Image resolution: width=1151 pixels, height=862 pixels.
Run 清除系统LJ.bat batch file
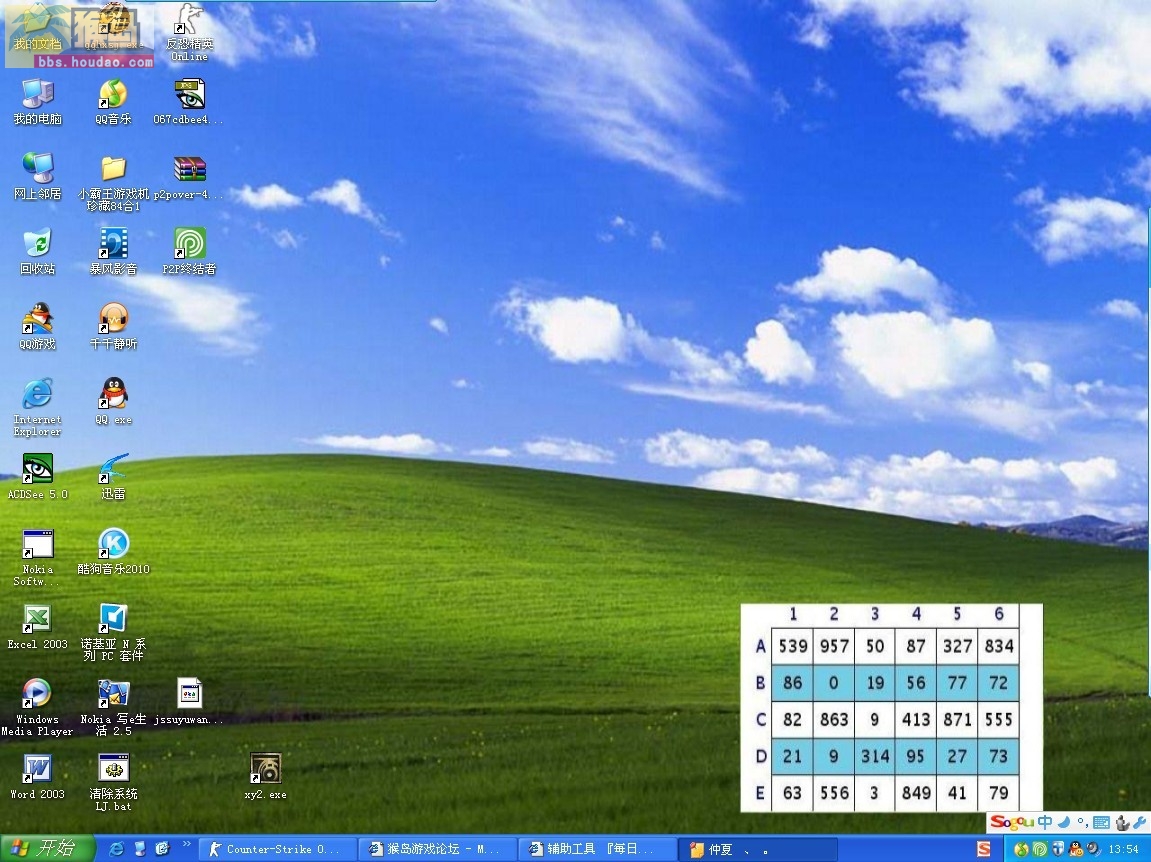point(113,783)
